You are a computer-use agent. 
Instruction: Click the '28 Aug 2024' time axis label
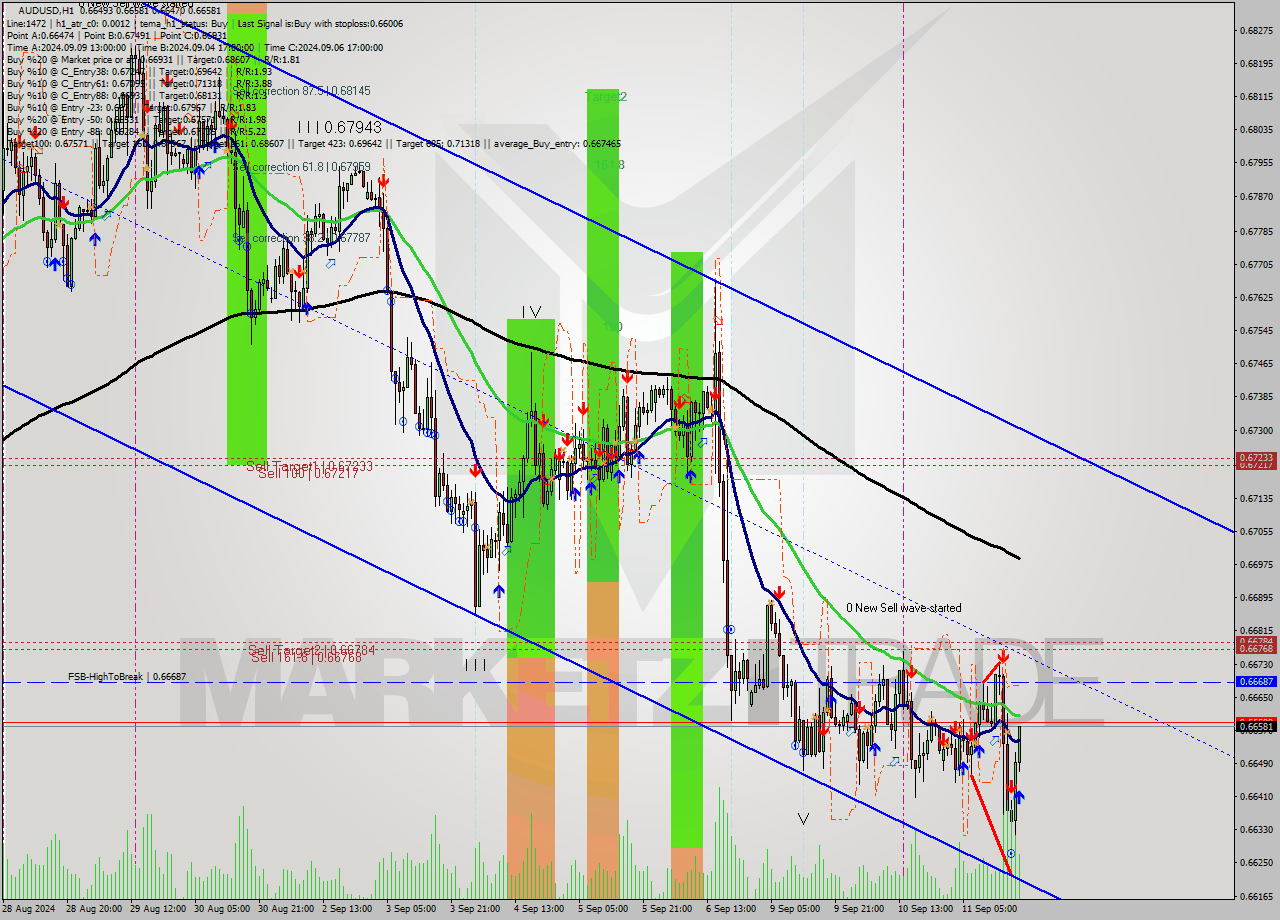coord(29,909)
